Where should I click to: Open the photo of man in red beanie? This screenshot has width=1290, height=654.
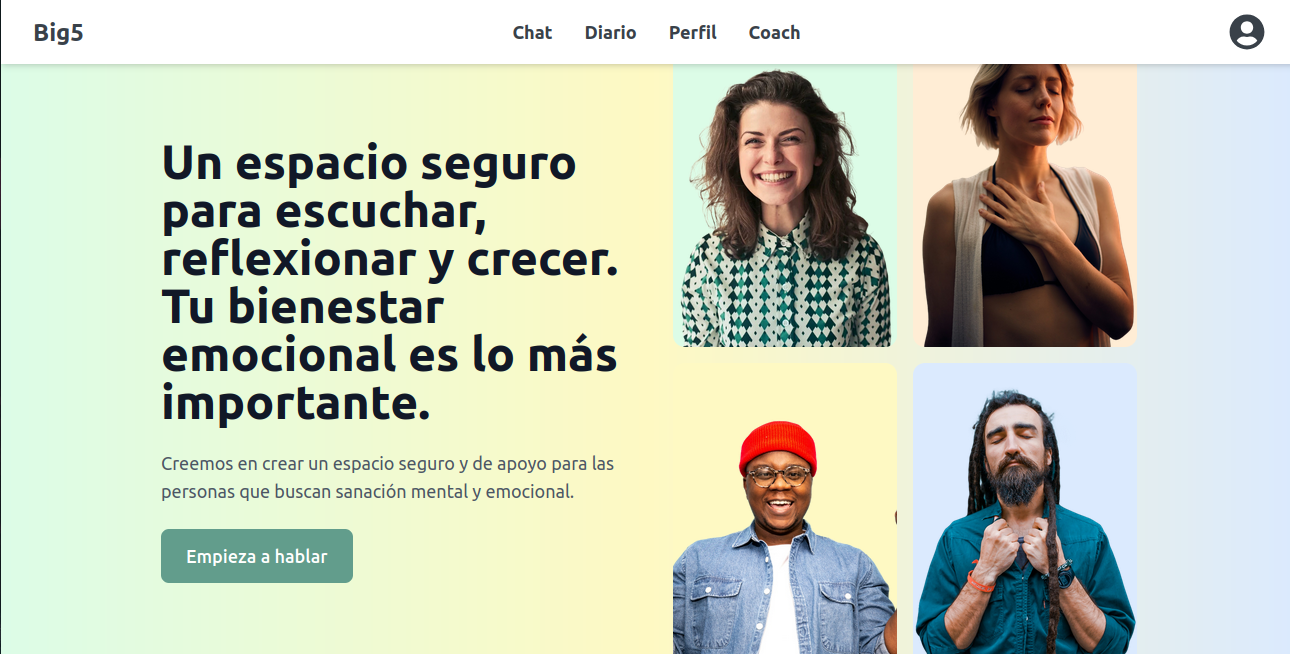coord(785,508)
